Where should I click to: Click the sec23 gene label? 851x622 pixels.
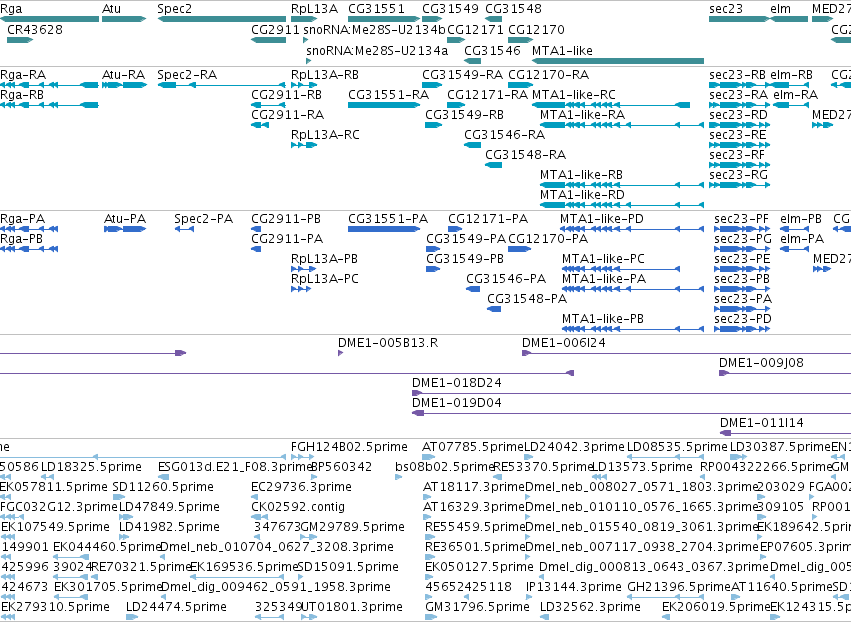point(726,9)
